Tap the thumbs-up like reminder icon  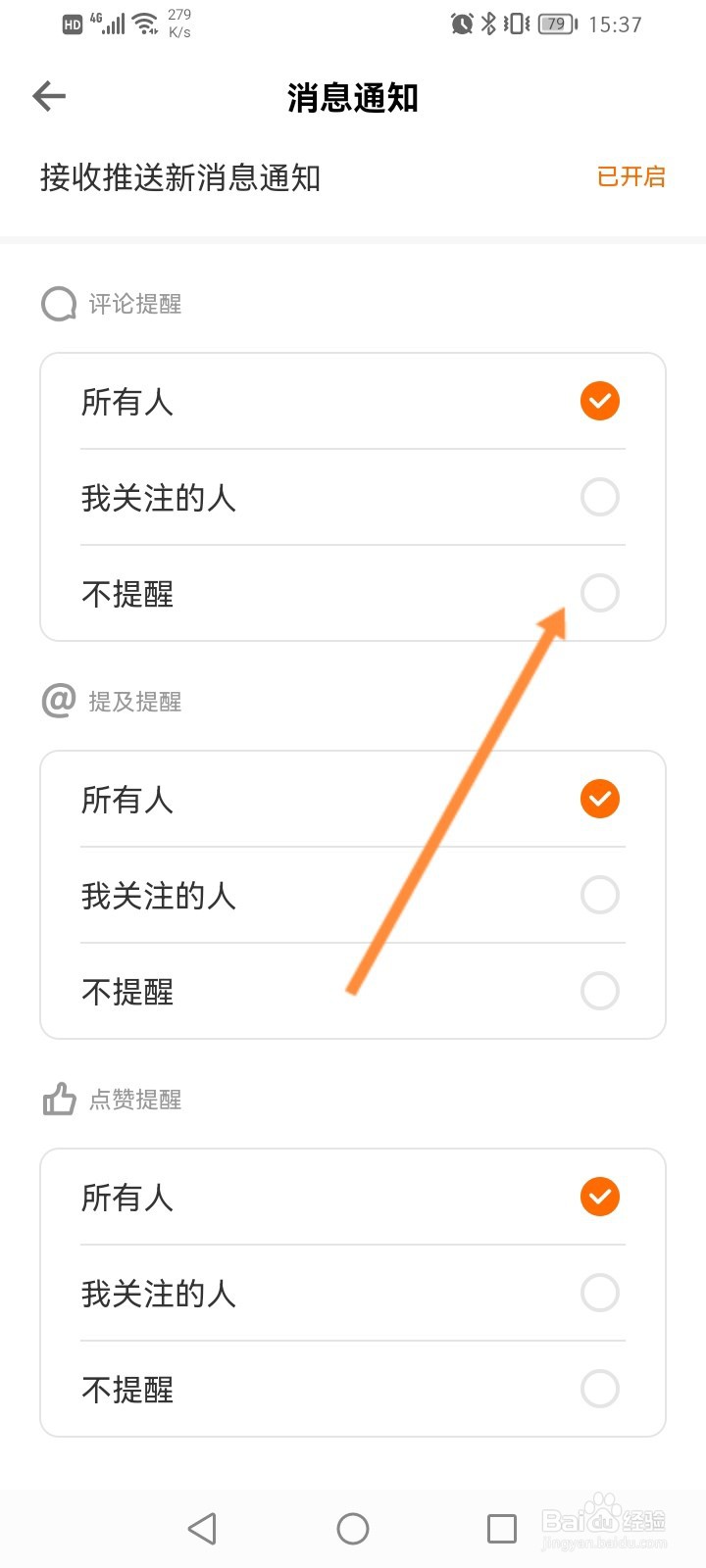59,1100
